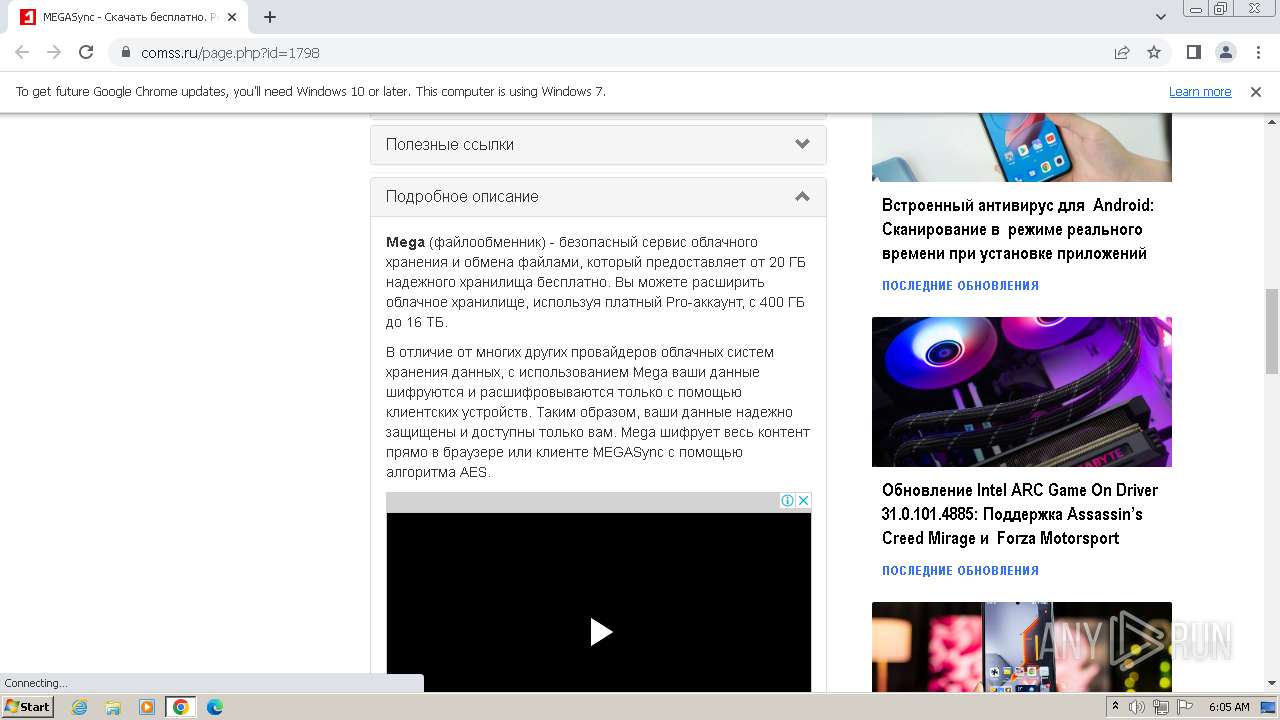Bookmark this page with the star icon
The width and height of the screenshot is (1280, 720).
coord(1154,53)
